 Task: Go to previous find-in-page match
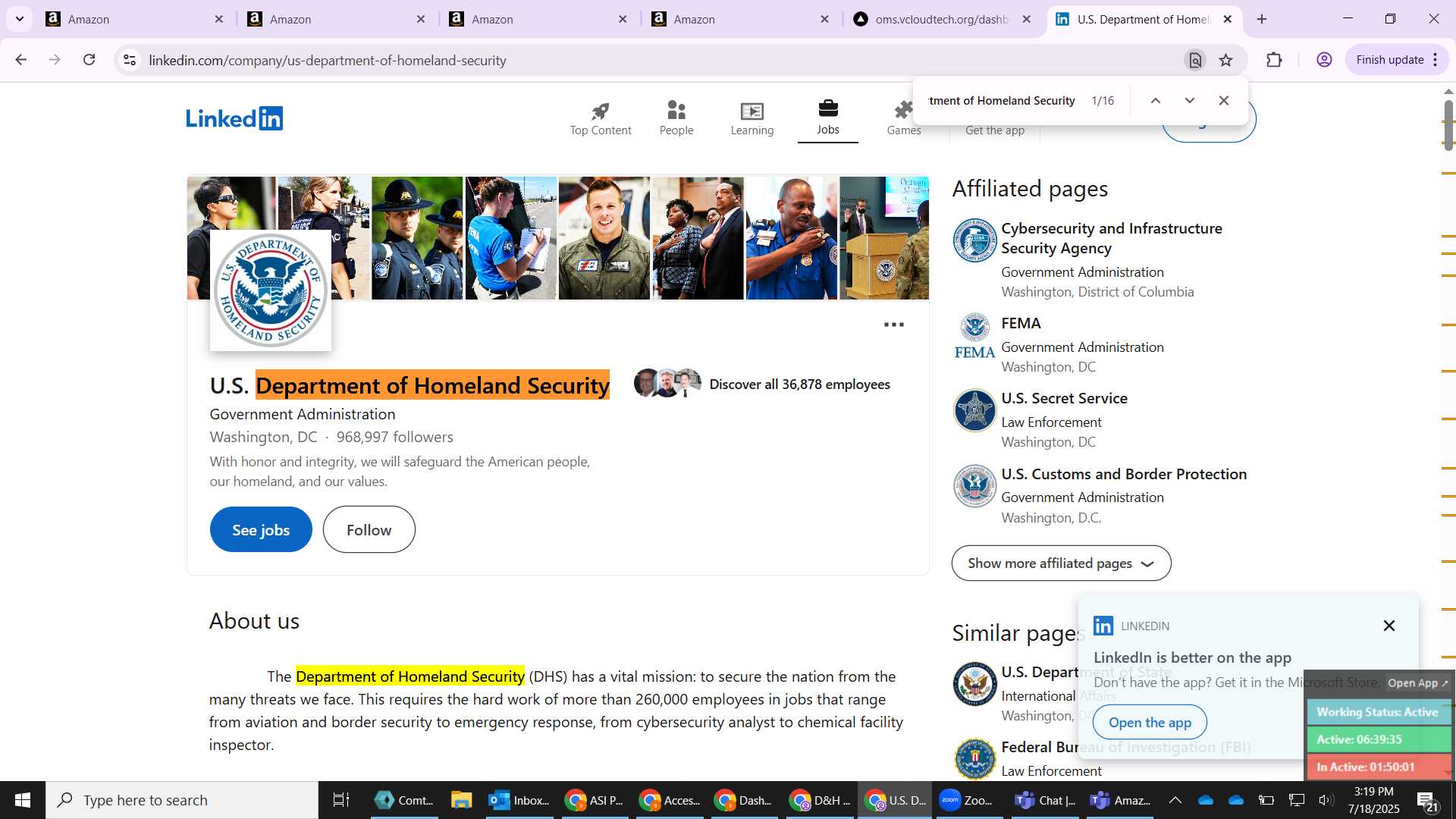coord(1156,101)
